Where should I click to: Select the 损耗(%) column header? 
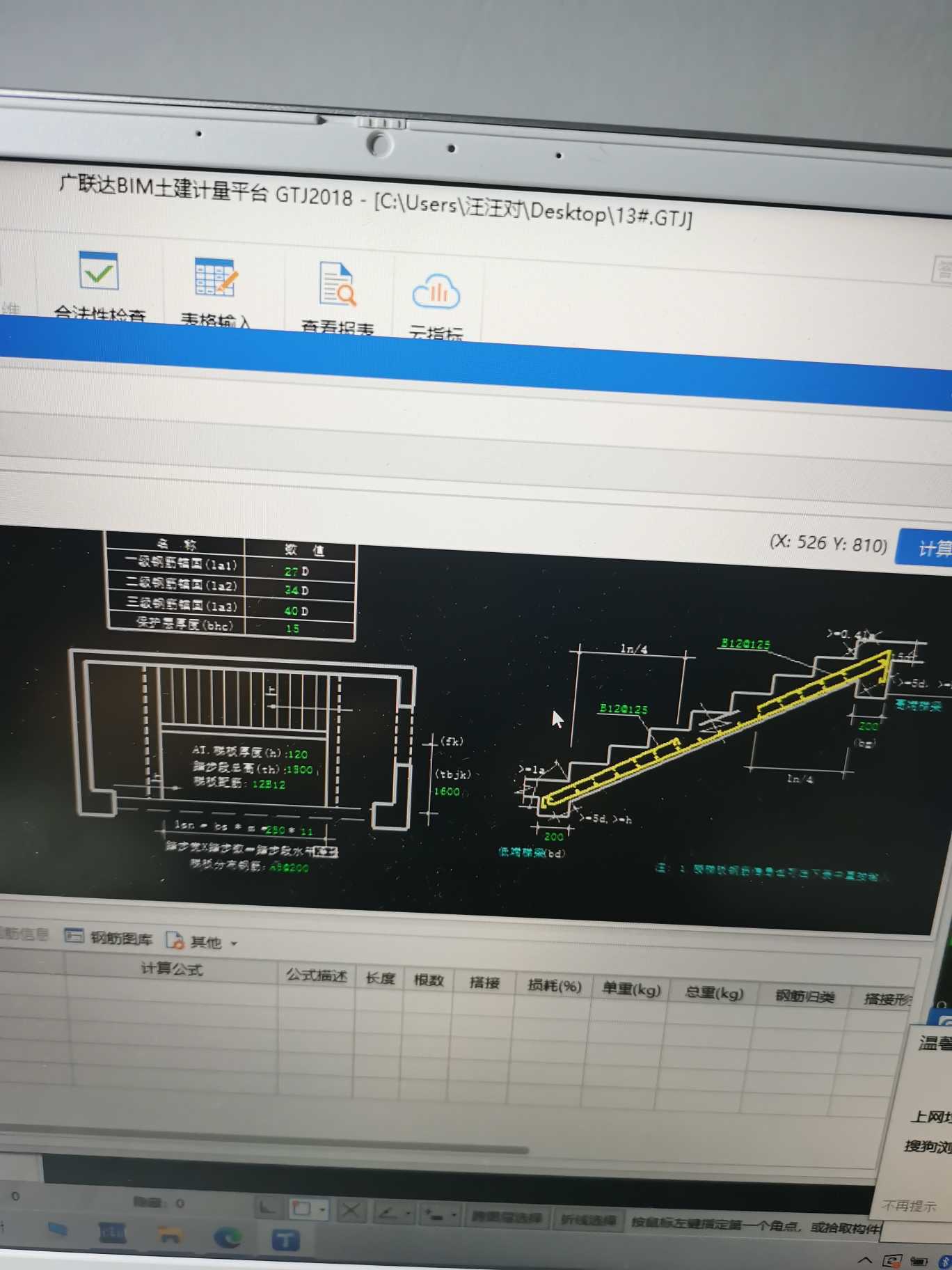point(555,986)
